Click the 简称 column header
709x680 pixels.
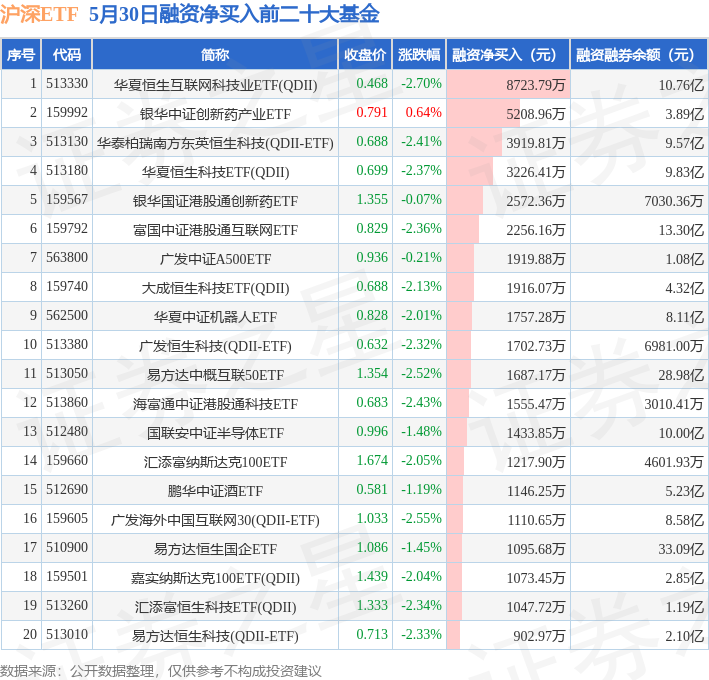tap(215, 55)
